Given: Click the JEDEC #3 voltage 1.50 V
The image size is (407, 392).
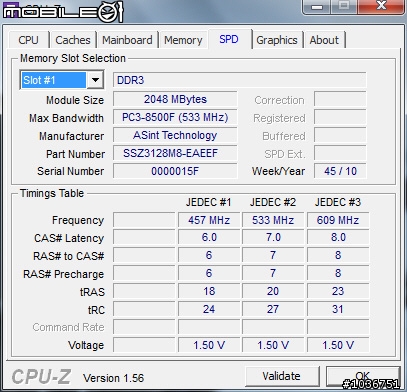Looking at the screenshot, I should pyautogui.click(x=338, y=345).
